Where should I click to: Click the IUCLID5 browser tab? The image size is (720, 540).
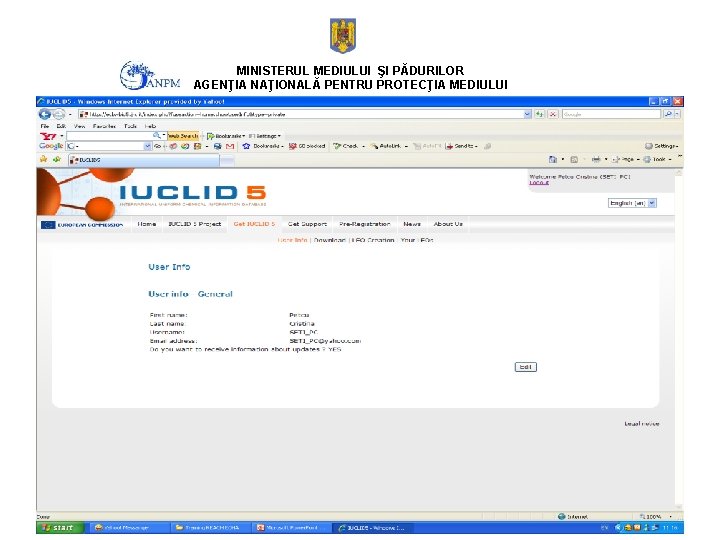[x=144, y=160]
